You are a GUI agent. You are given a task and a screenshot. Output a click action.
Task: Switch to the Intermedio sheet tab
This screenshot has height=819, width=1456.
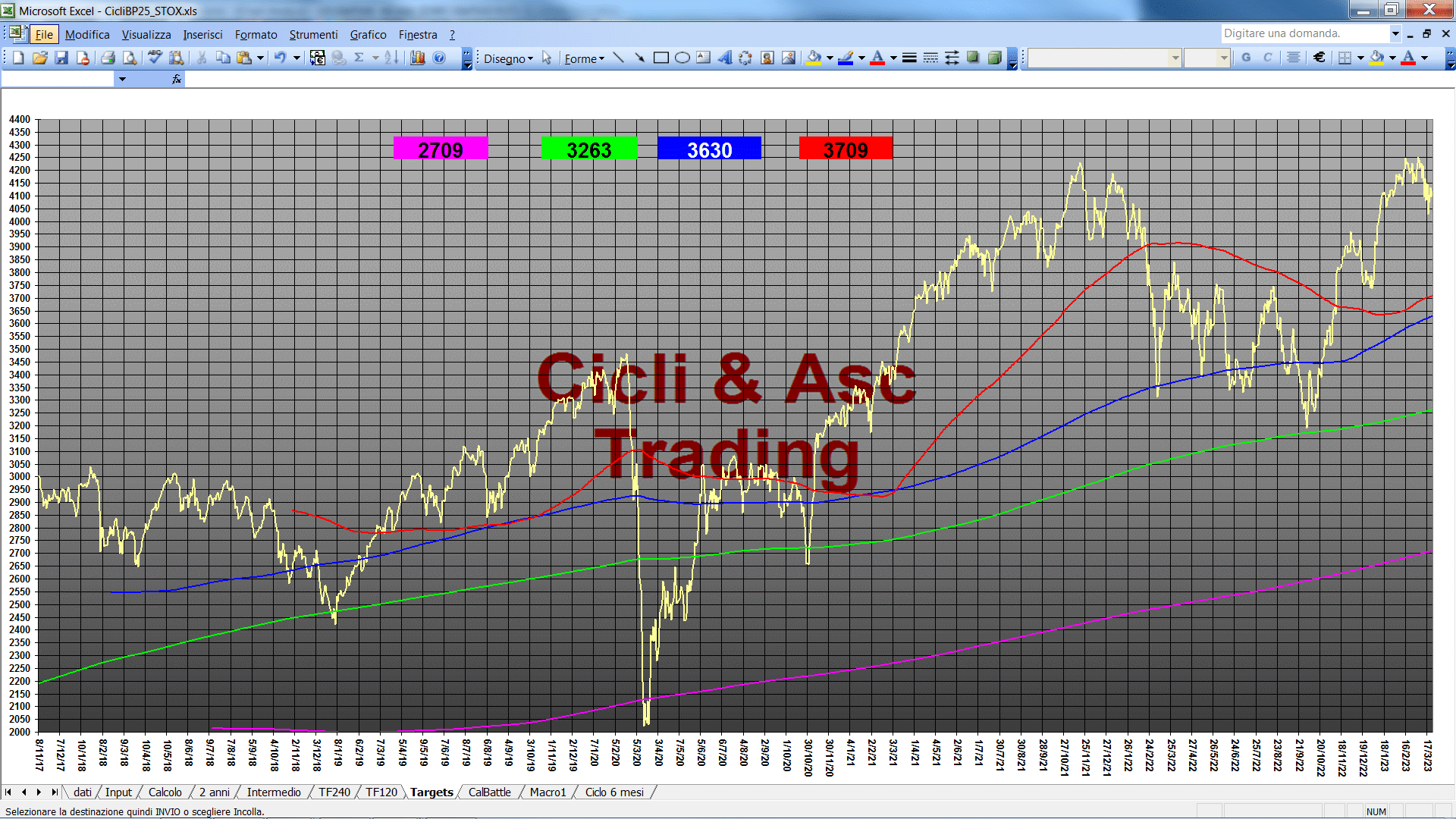pyautogui.click(x=274, y=792)
